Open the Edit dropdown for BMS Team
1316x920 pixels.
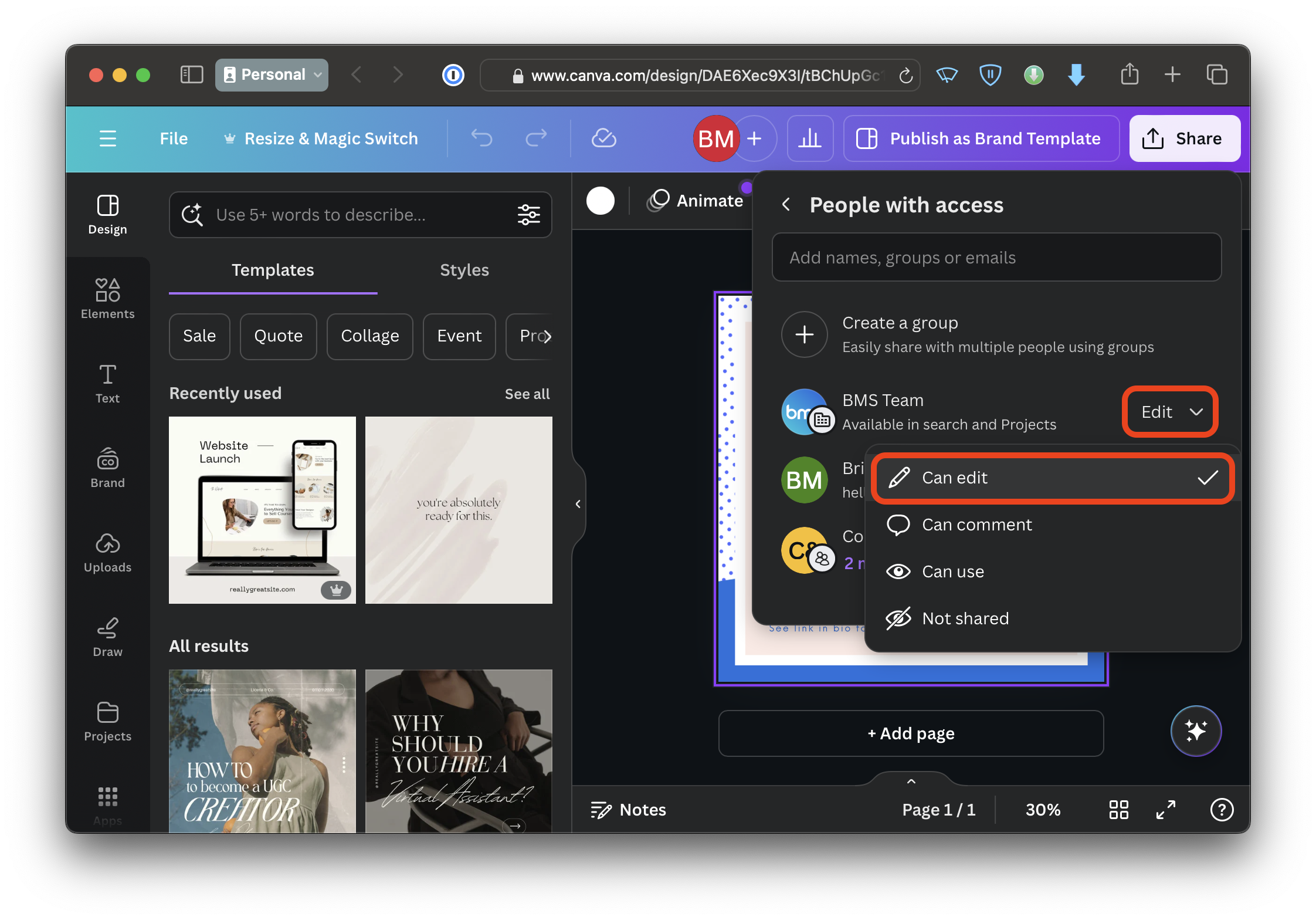(x=1169, y=412)
